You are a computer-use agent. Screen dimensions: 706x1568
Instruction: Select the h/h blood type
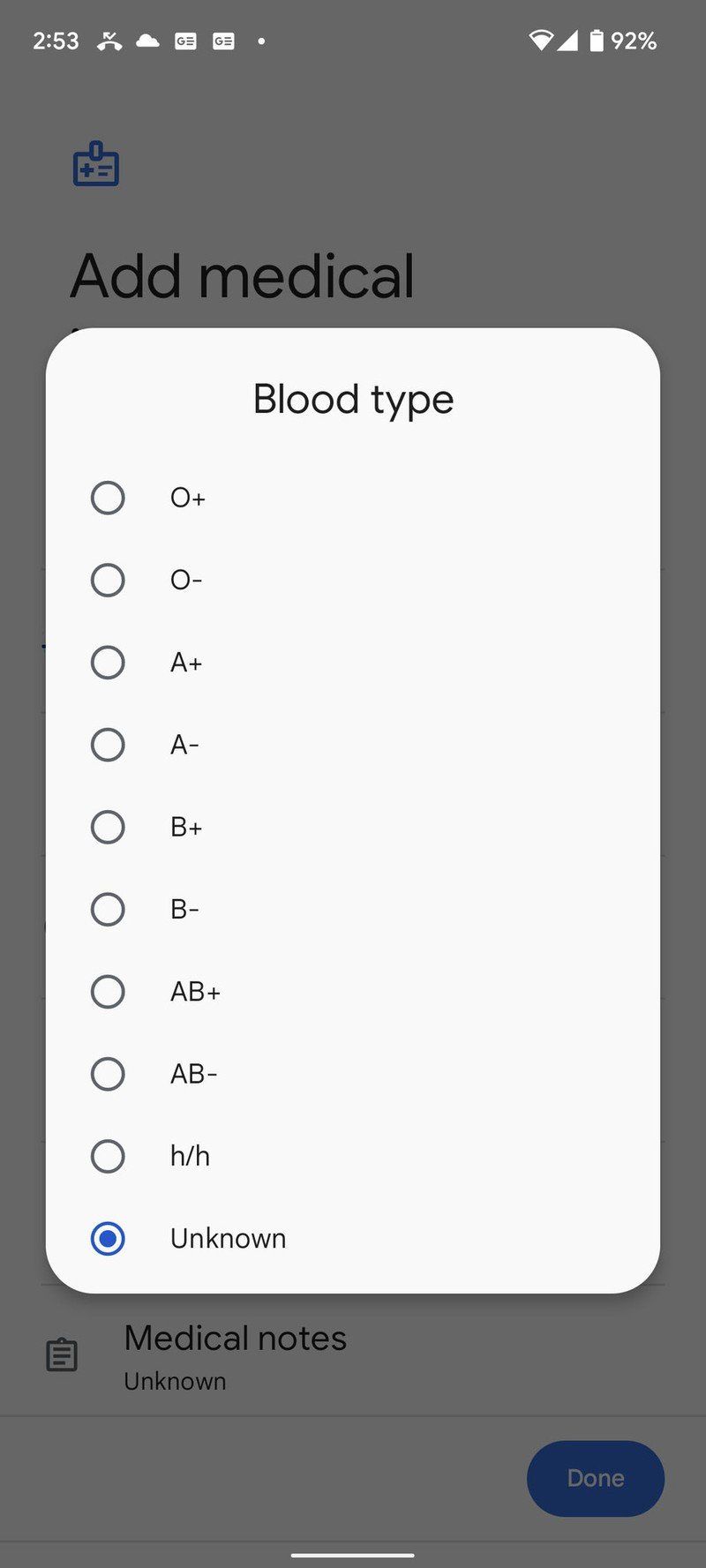[108, 1156]
